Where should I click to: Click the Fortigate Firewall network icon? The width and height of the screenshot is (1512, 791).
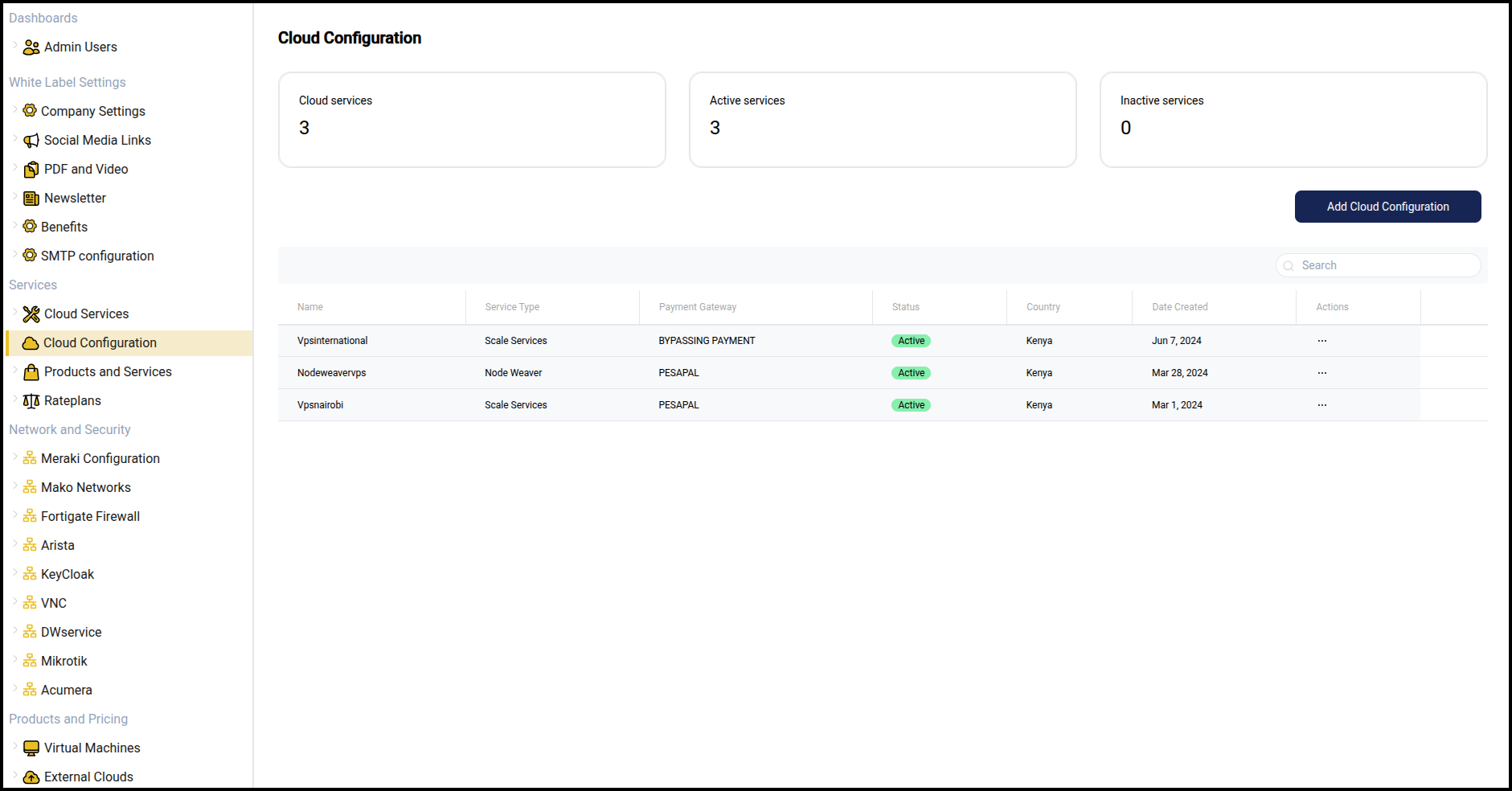point(30,516)
